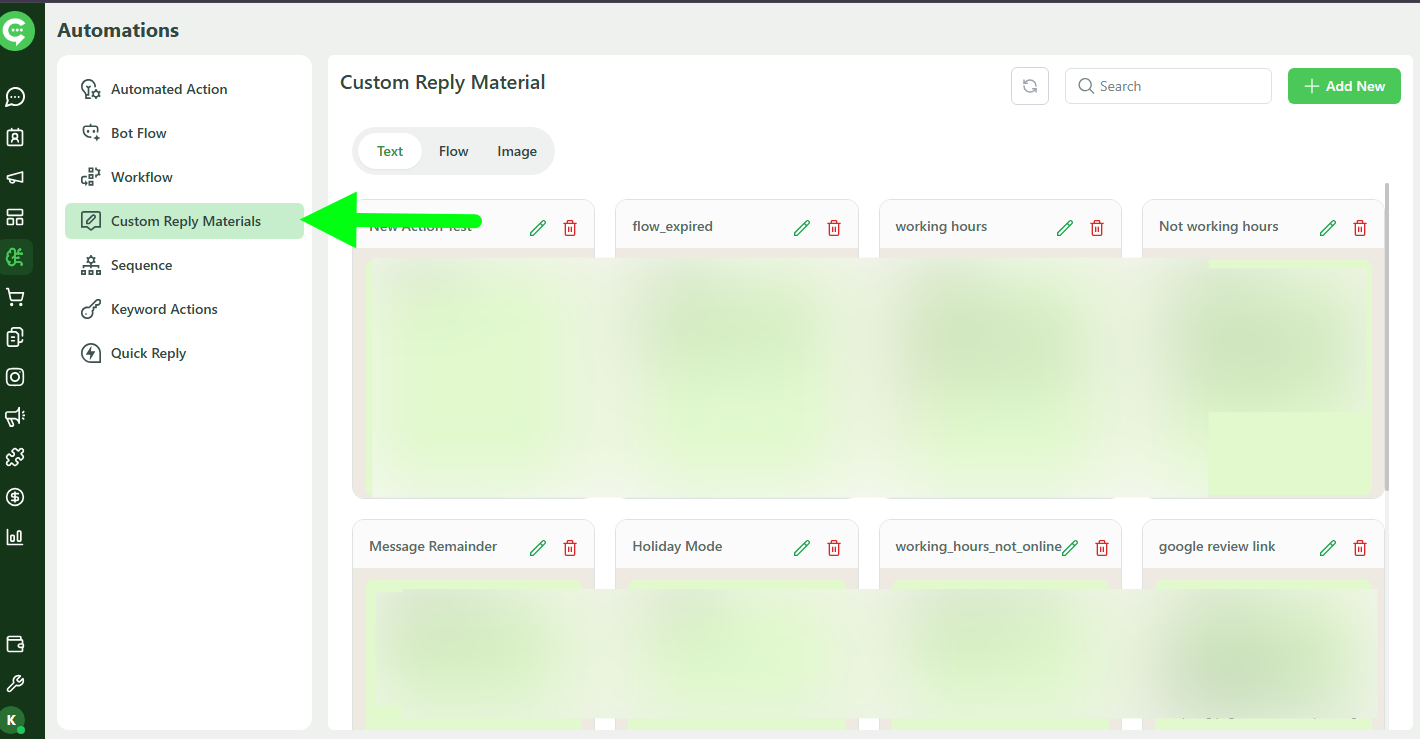The width and height of the screenshot is (1420, 739).
Task: Delete the Holiday Mode reply material
Action: click(x=833, y=547)
